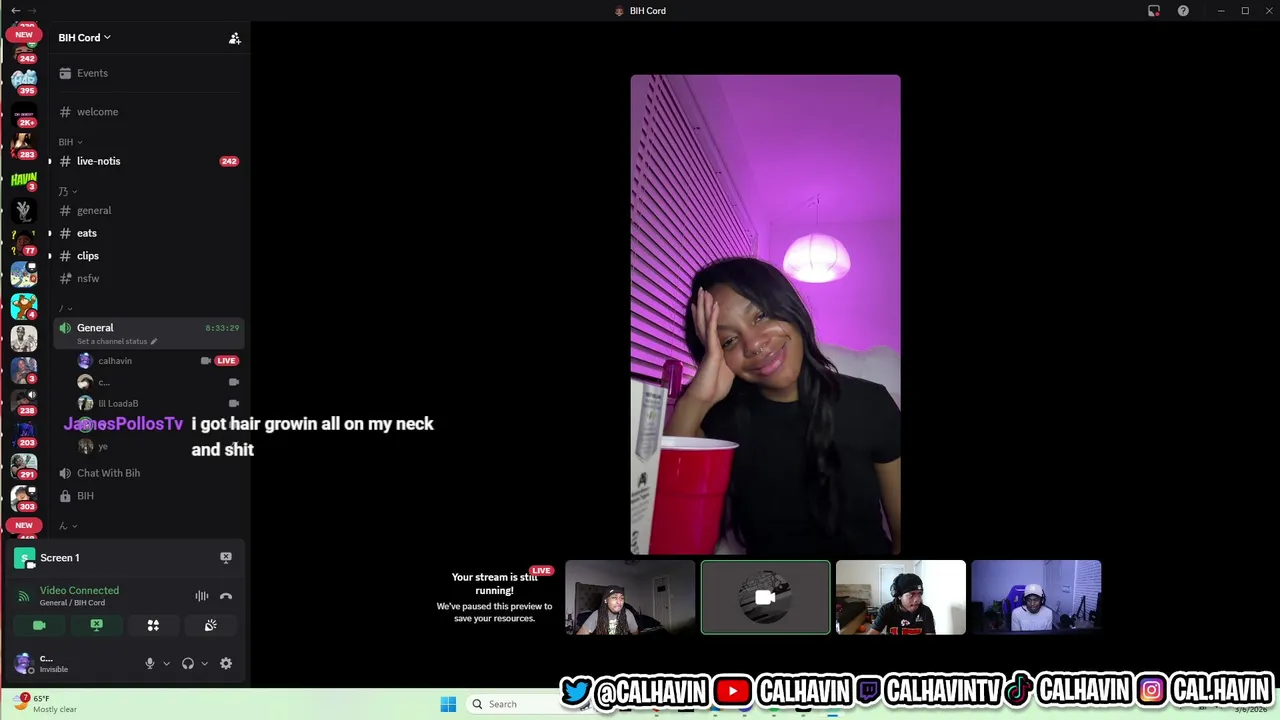Viewport: 1280px width, 720px height.
Task: Go back using the title bar arrow
Action: click(x=15, y=10)
